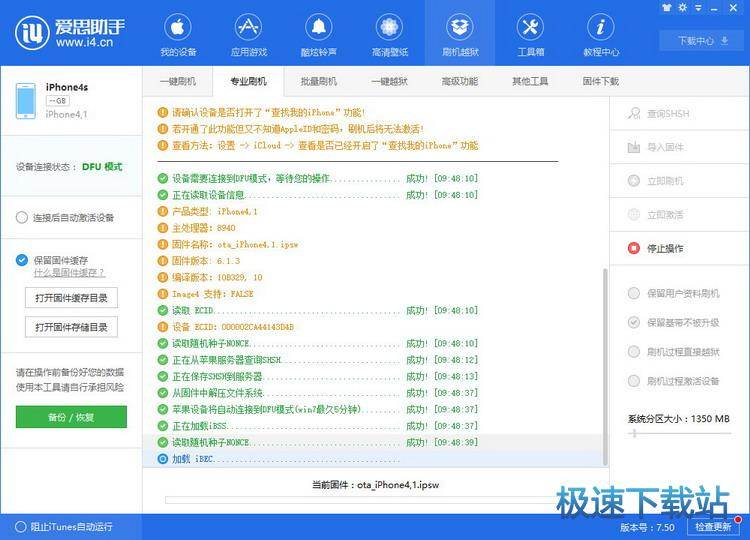750x540 pixels.
Task: Open 我的设备 (My Device) section
Action: (178, 35)
